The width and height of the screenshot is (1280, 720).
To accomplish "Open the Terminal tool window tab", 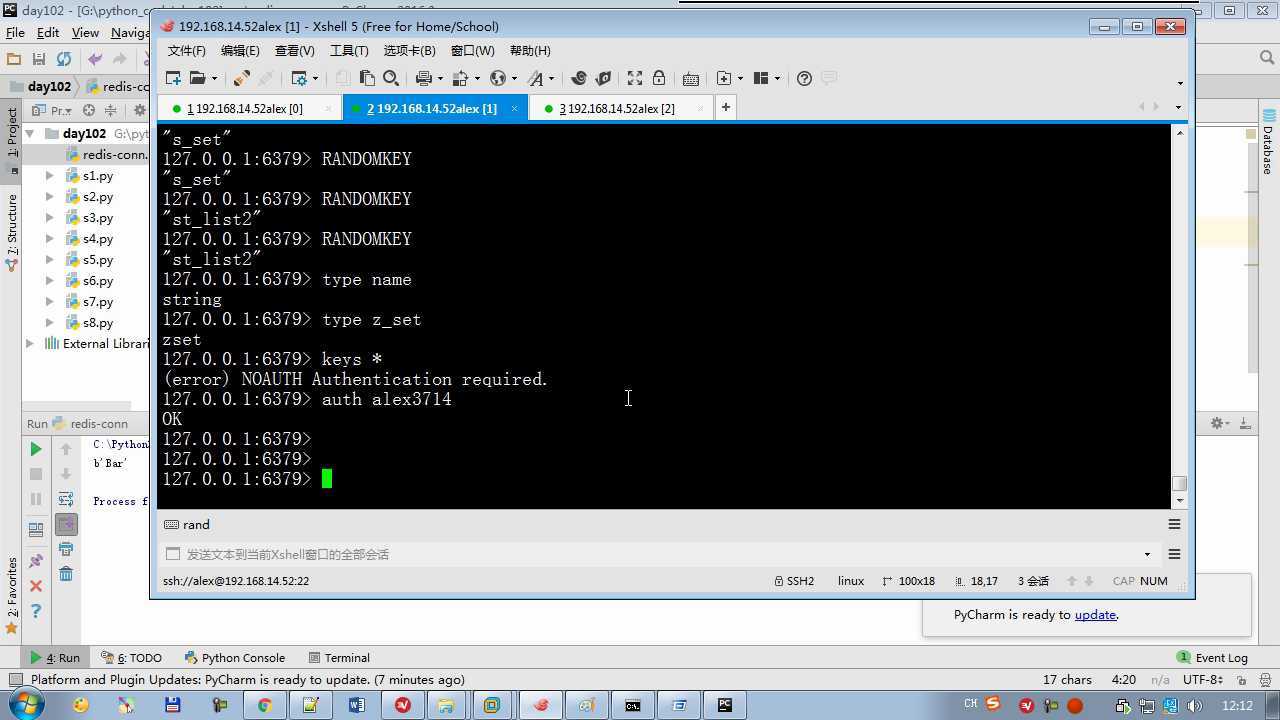I will 339,658.
